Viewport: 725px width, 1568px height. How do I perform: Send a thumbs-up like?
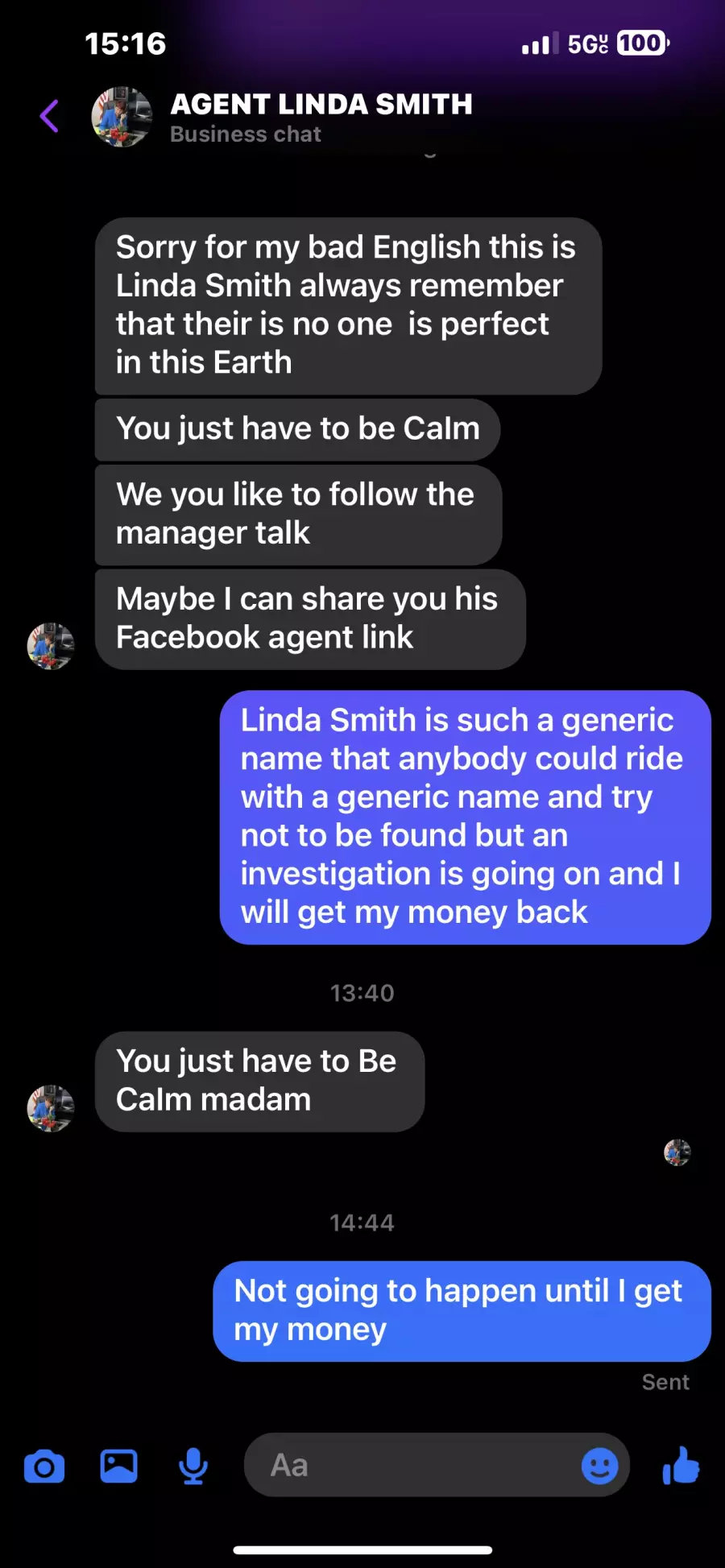(681, 1465)
